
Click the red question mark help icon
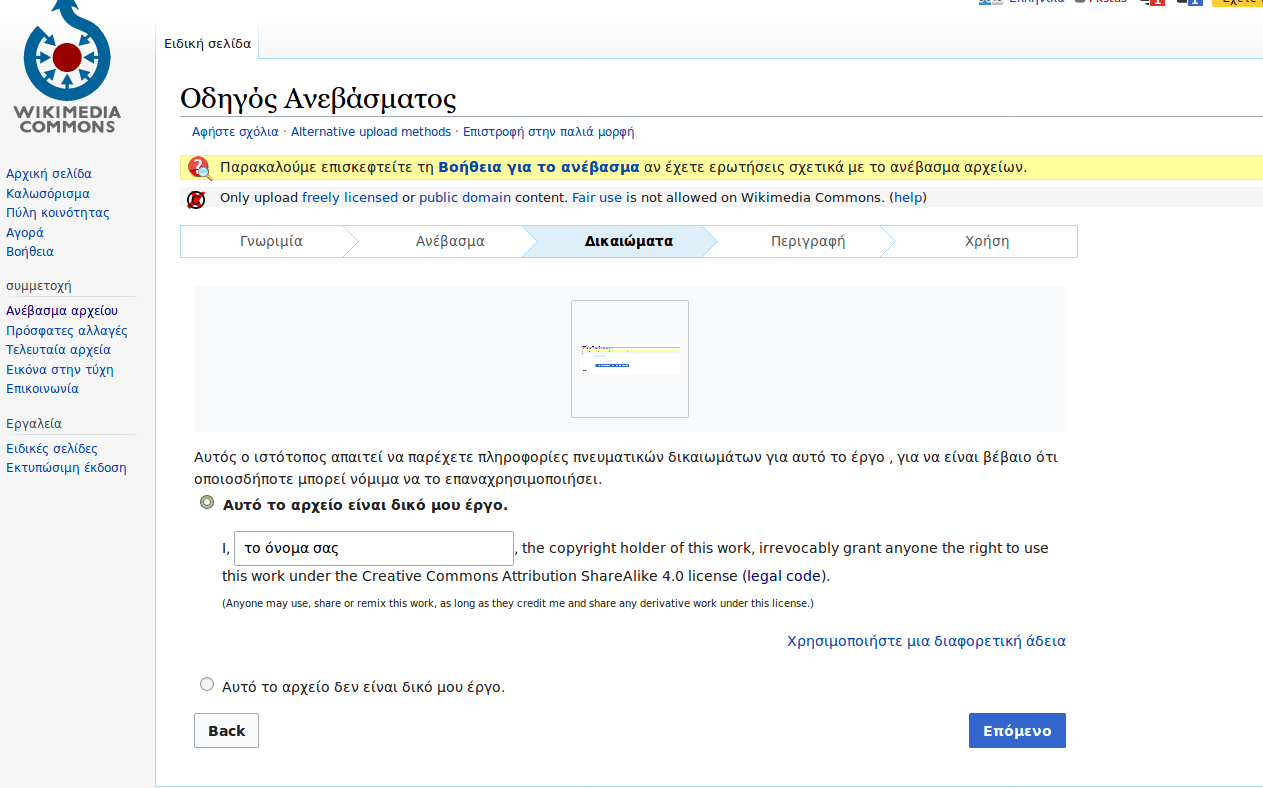(199, 168)
